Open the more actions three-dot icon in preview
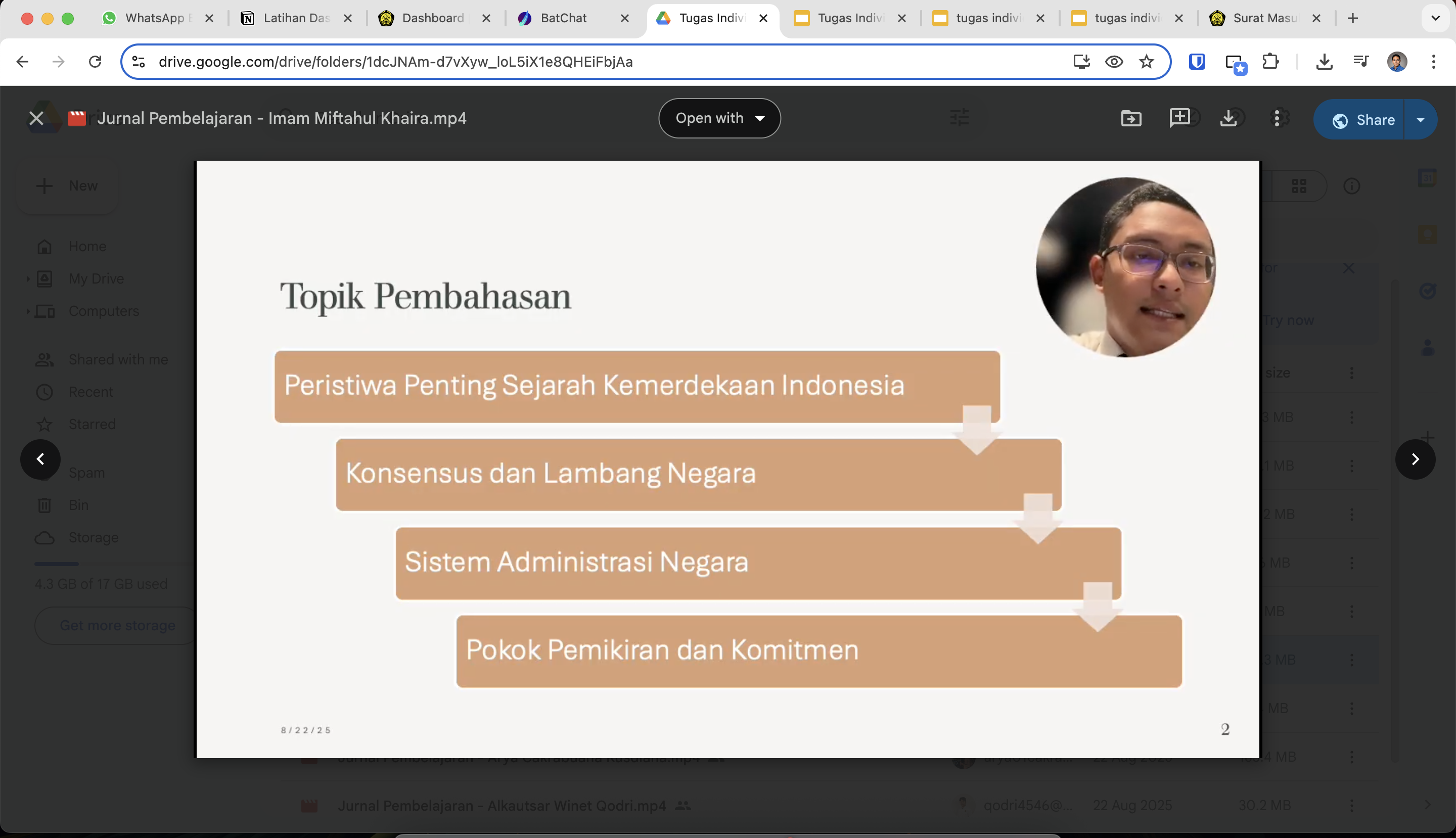 point(1277,119)
